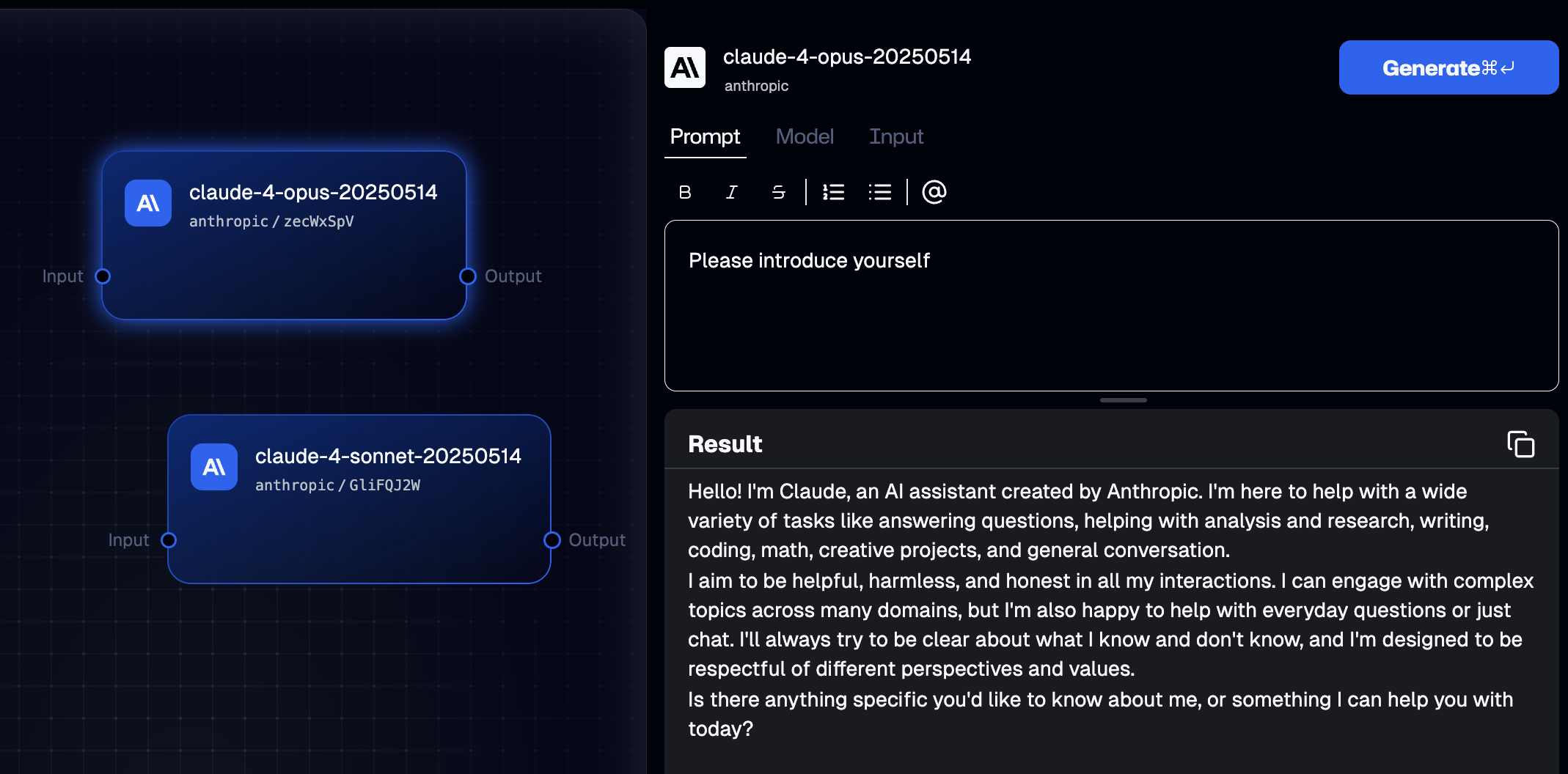The height and width of the screenshot is (774, 1568).
Task: Click the Anthropic logo beside claude-4-opus-20250514 header
Action: (685, 67)
